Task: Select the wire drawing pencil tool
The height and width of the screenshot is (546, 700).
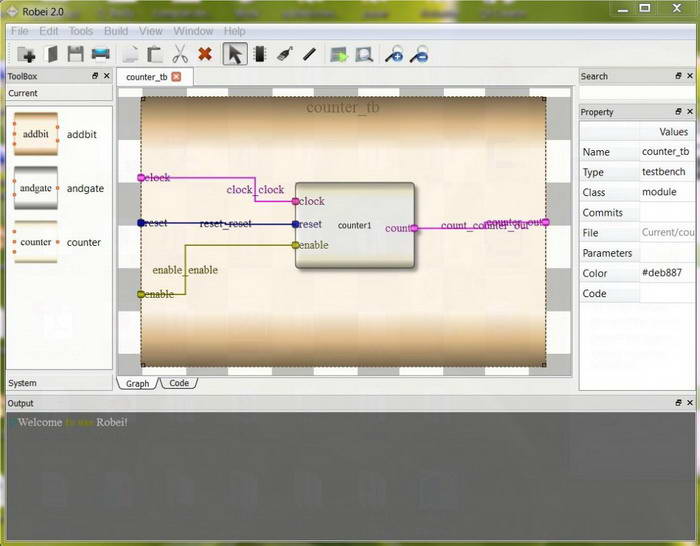Action: (309, 54)
